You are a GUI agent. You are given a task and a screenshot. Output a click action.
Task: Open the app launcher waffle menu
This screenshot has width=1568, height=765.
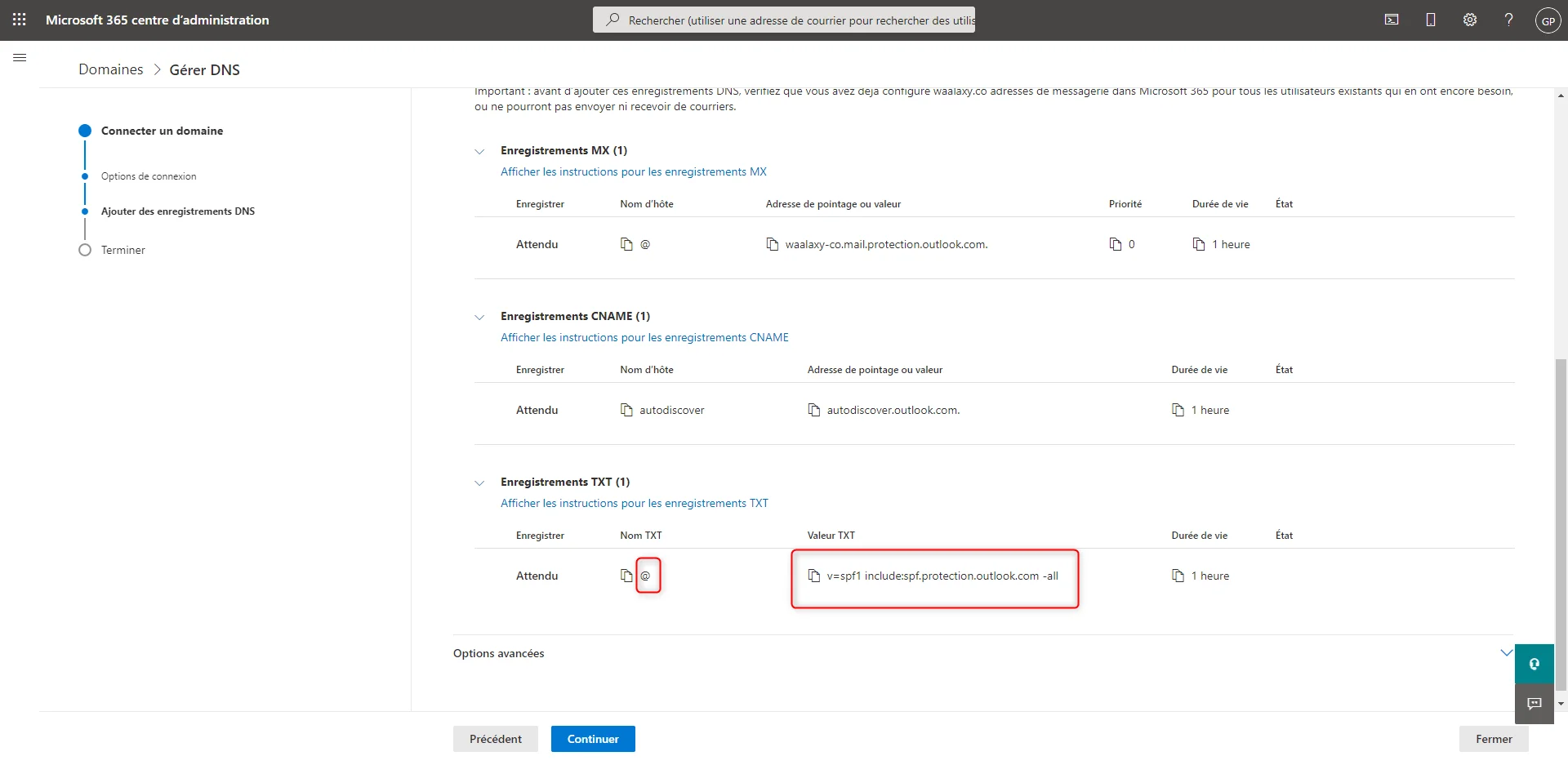point(20,20)
